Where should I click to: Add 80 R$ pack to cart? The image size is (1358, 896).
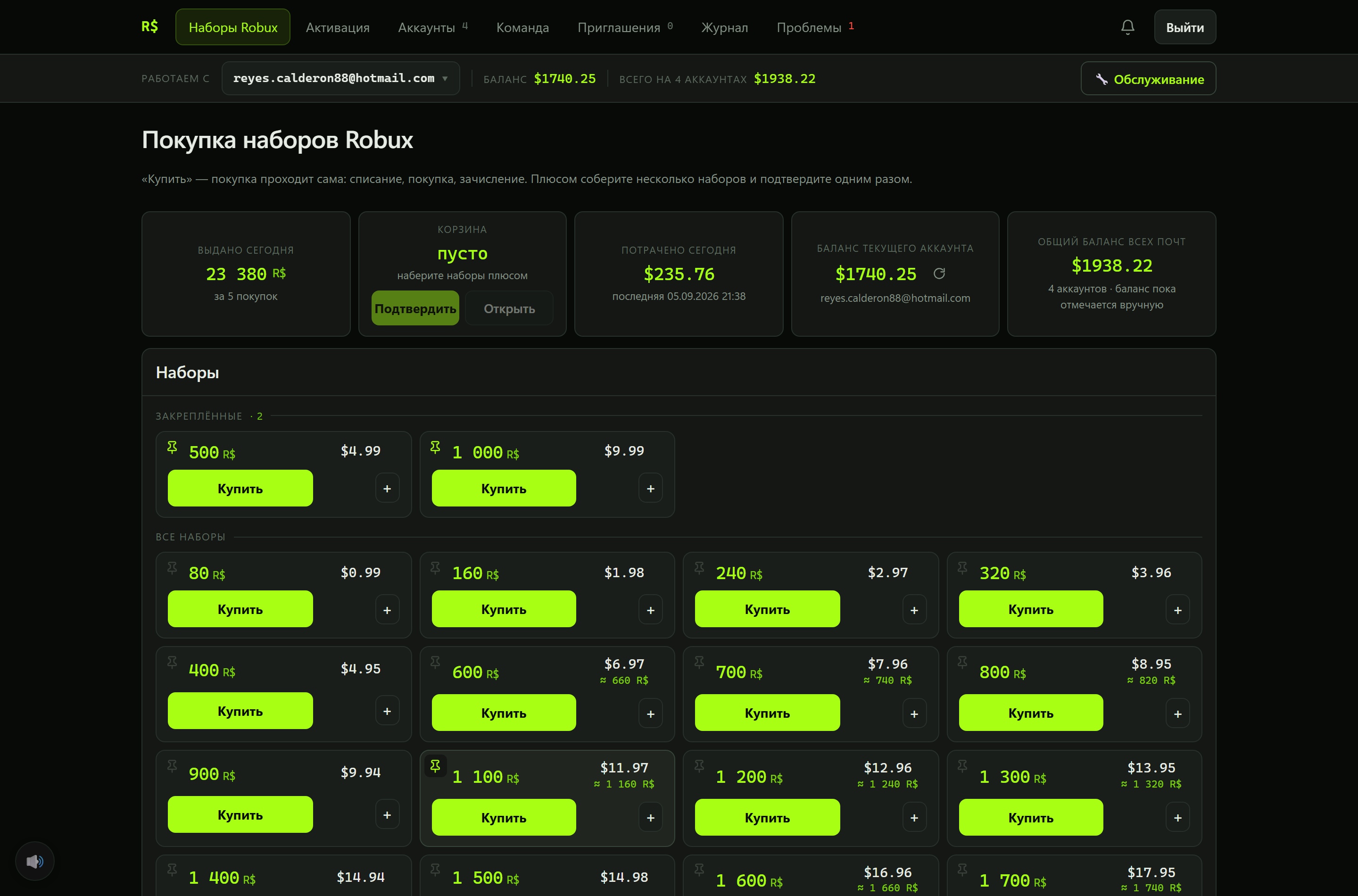point(387,610)
